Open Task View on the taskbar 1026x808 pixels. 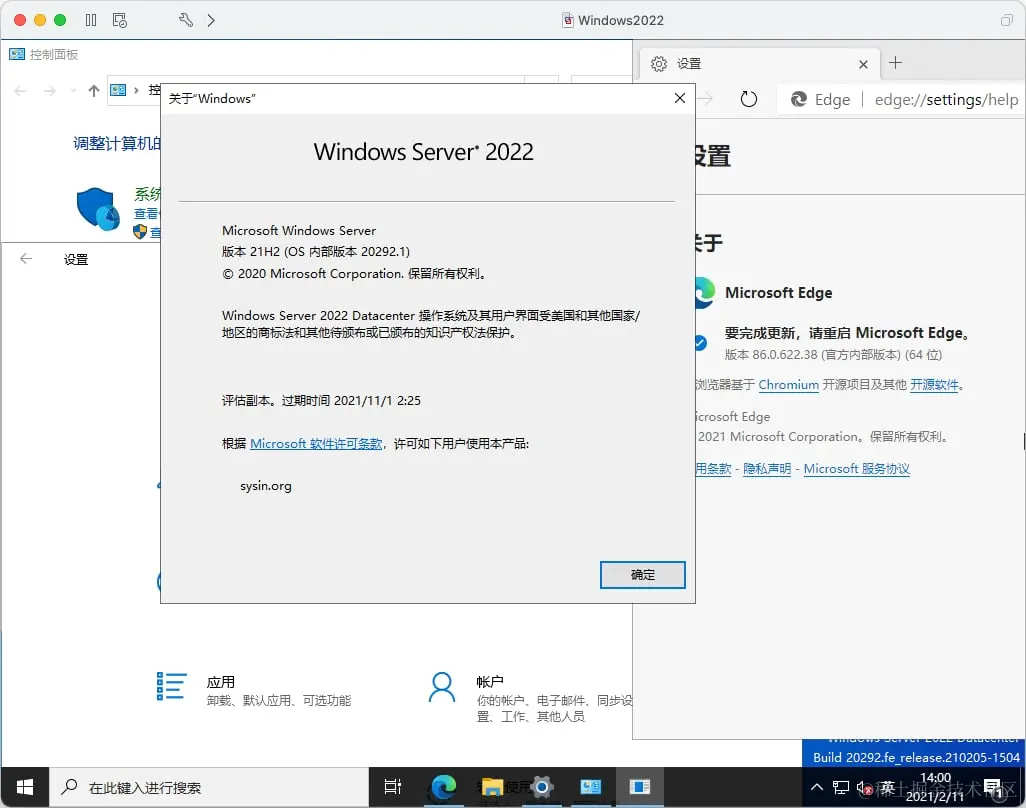point(392,787)
